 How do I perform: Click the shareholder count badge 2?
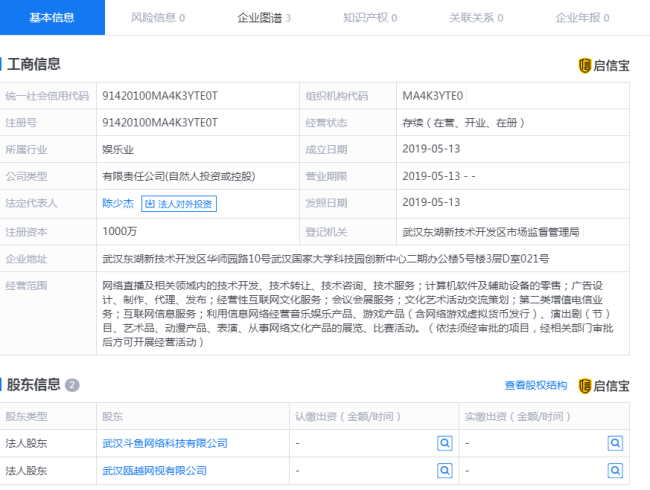coord(72,385)
